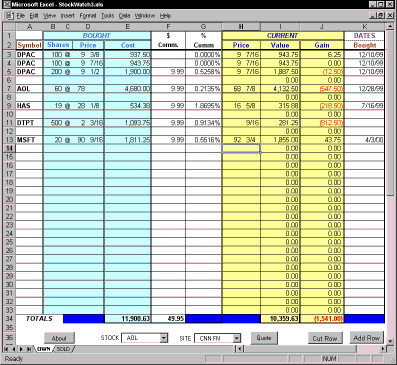
Task: Select the DTPT symbol cell
Action: [29, 123]
